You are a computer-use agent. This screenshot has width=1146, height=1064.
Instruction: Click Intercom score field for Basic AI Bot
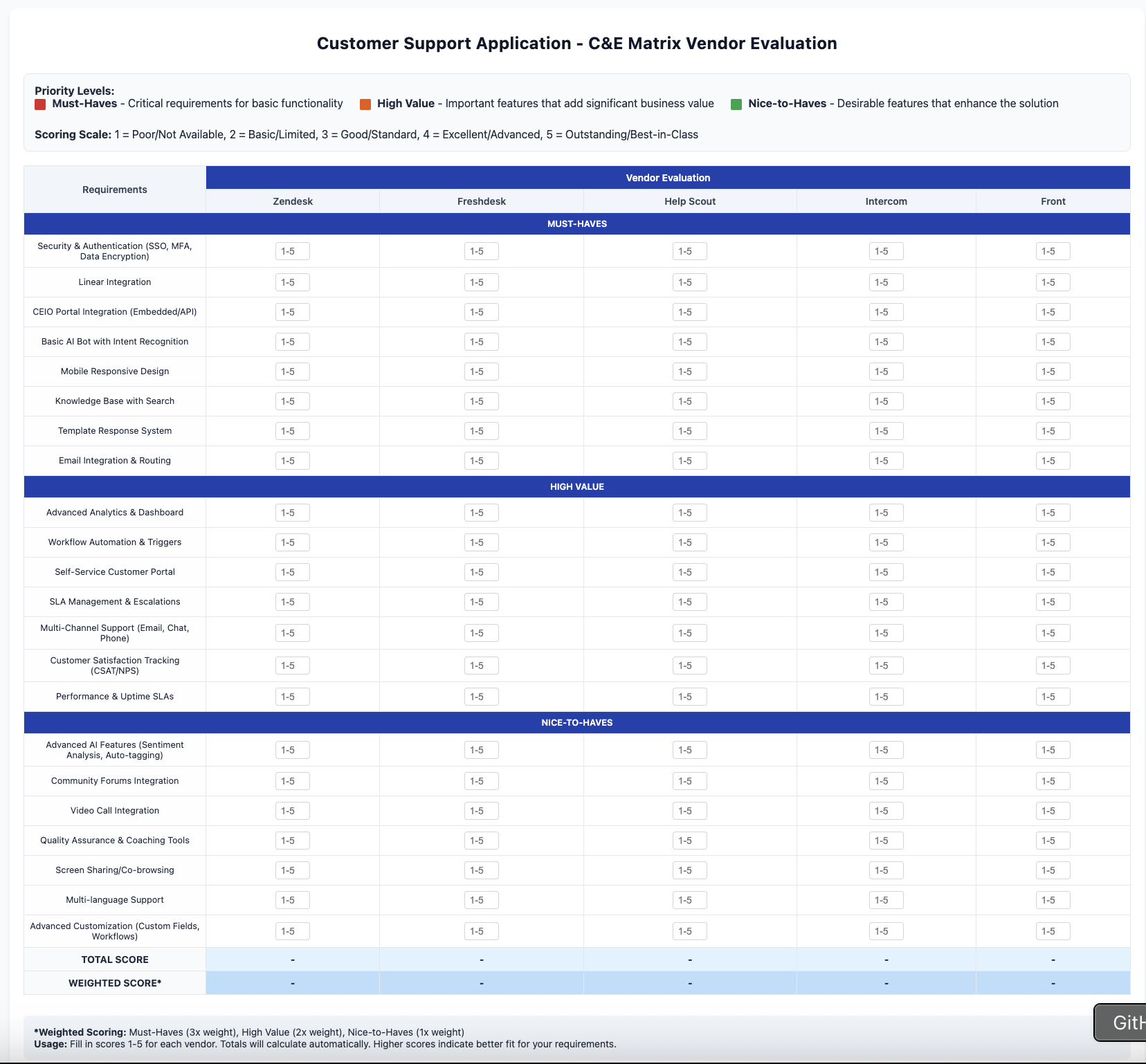click(x=886, y=342)
